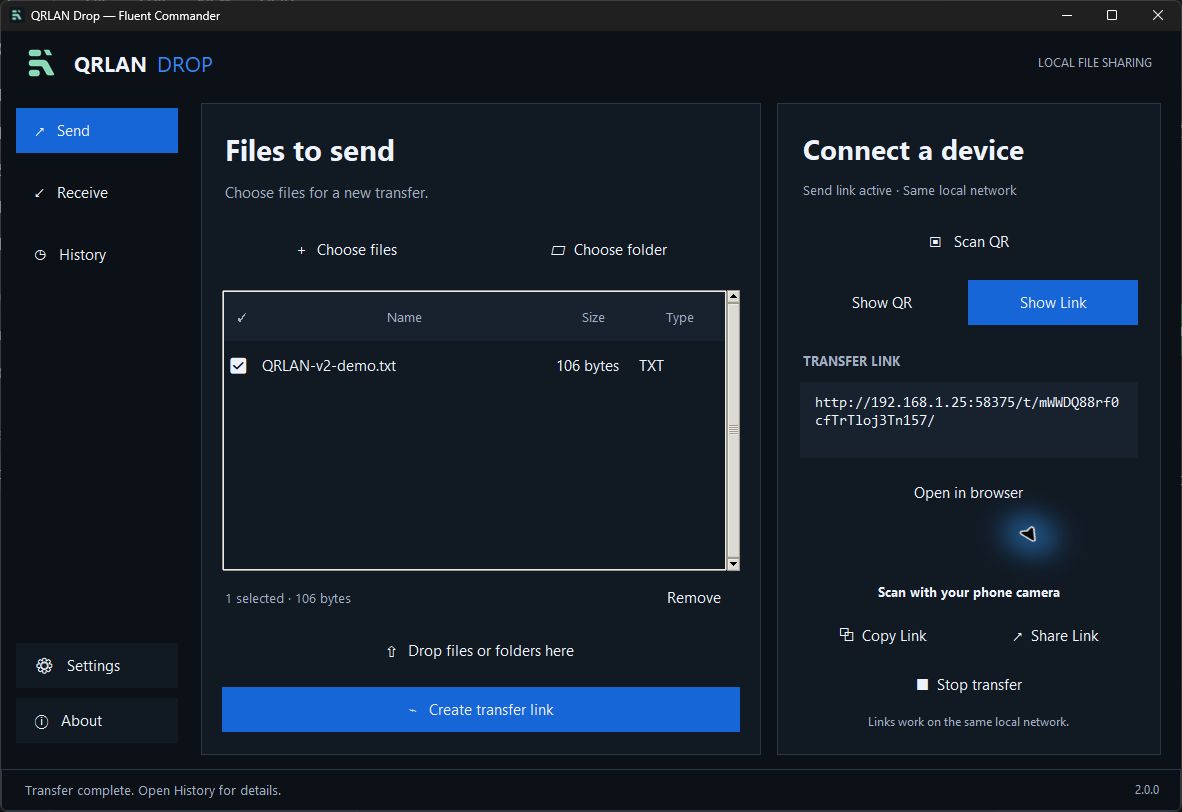Image resolution: width=1182 pixels, height=812 pixels.
Task: Sort the file list by Size
Action: [593, 317]
